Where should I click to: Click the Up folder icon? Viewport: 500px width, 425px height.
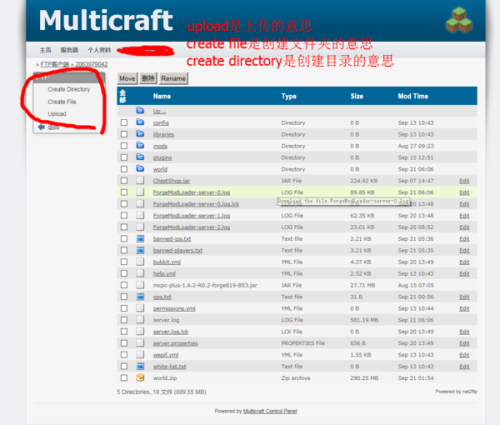coord(140,110)
